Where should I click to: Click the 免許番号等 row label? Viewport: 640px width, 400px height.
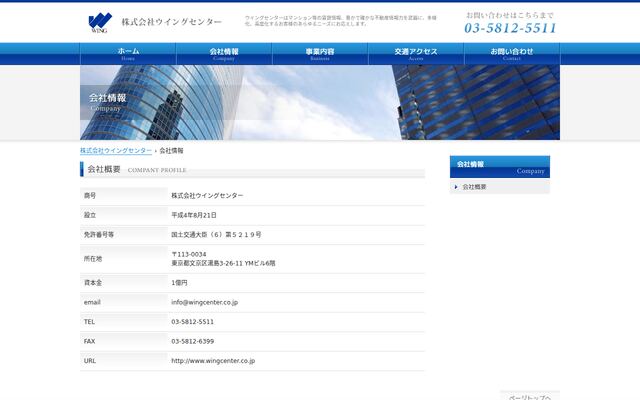[x=99, y=235]
